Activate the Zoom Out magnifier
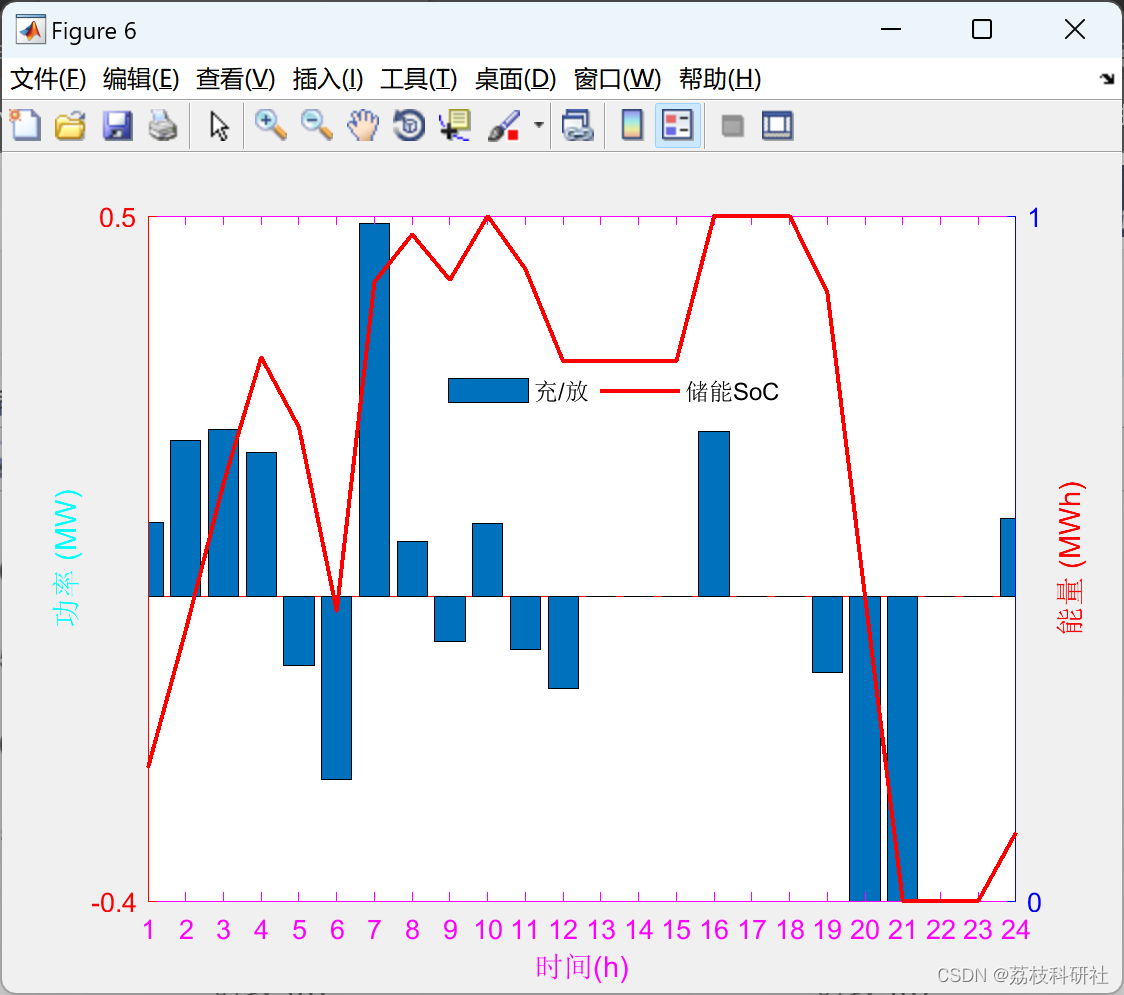The image size is (1124, 995). click(x=317, y=125)
